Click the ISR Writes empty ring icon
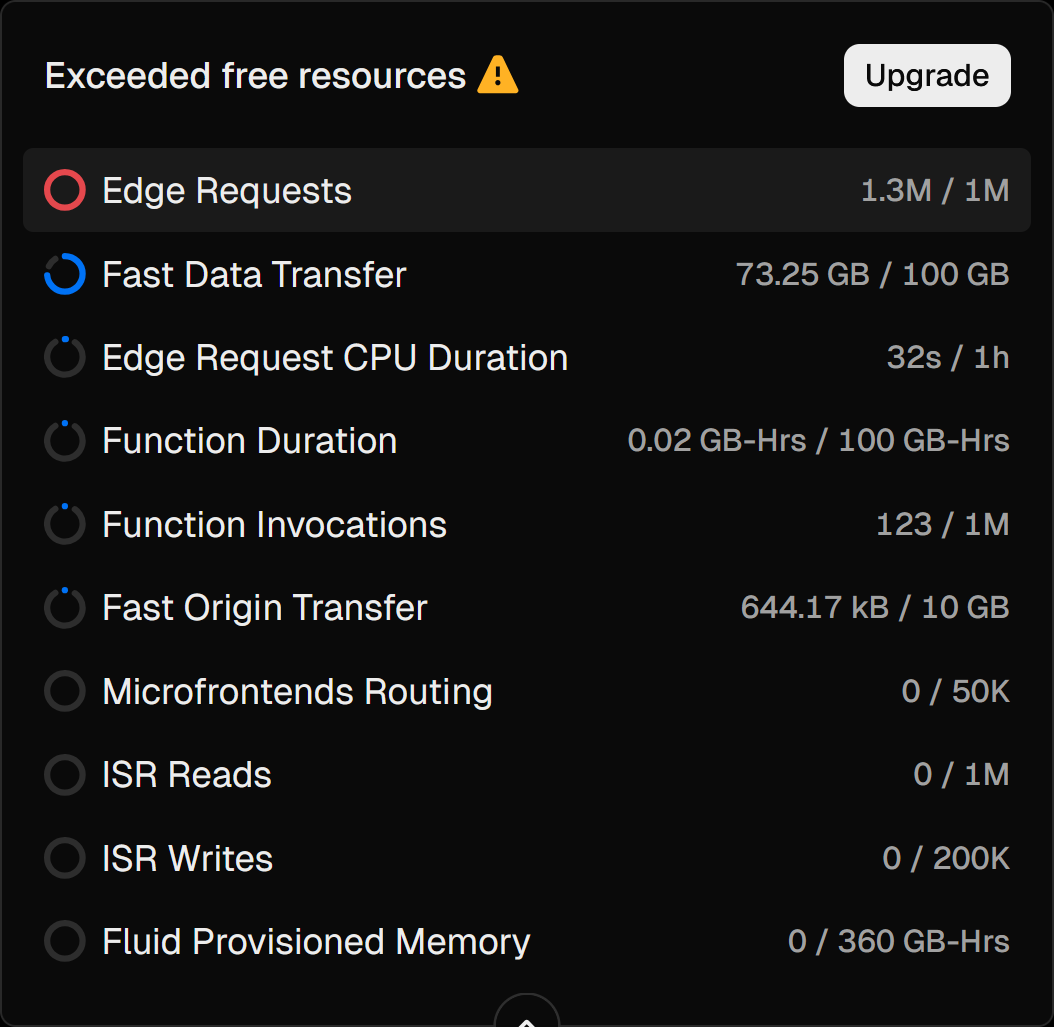The image size is (1054, 1027). 65,858
